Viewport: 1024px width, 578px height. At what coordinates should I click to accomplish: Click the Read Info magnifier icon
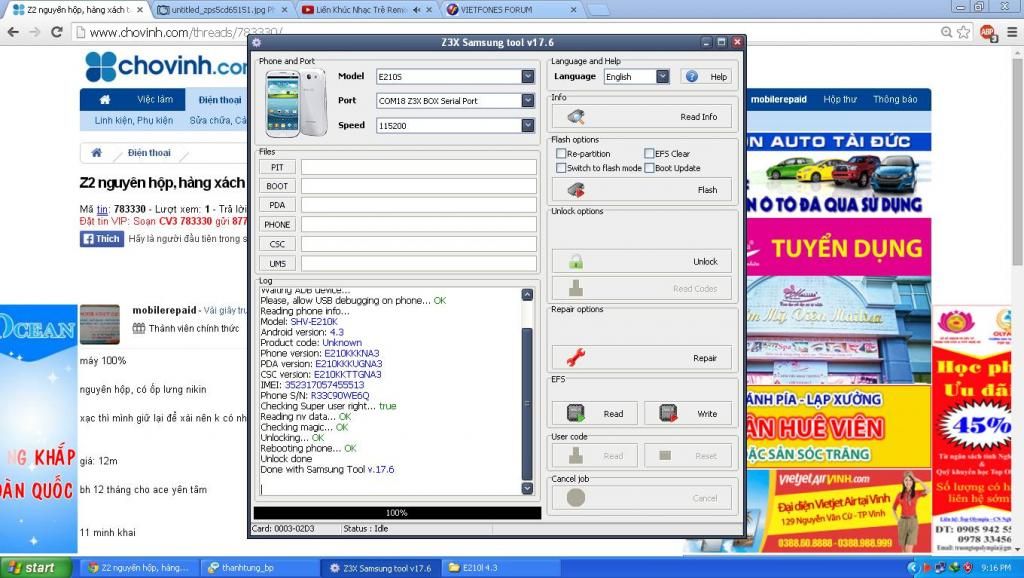pyautogui.click(x=575, y=117)
